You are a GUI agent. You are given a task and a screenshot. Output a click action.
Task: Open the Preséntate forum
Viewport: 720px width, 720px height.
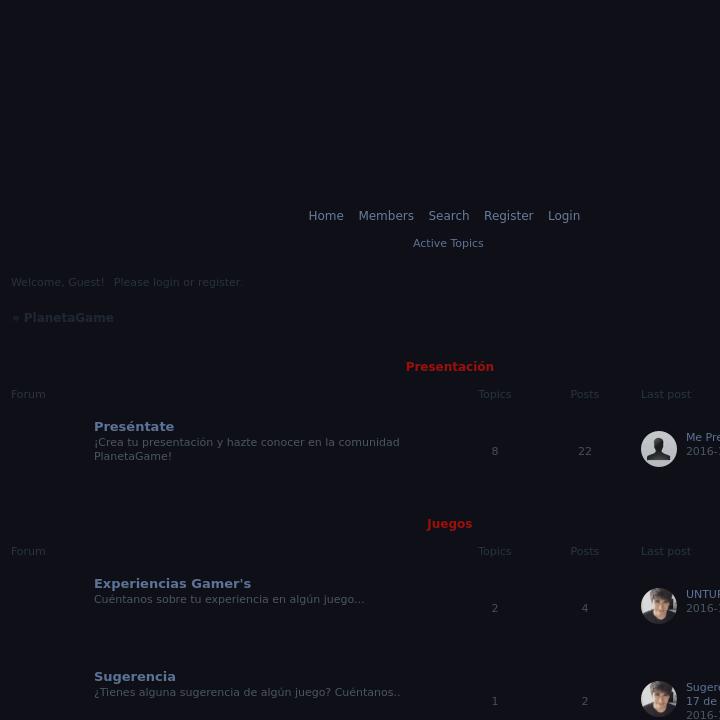click(x=134, y=427)
